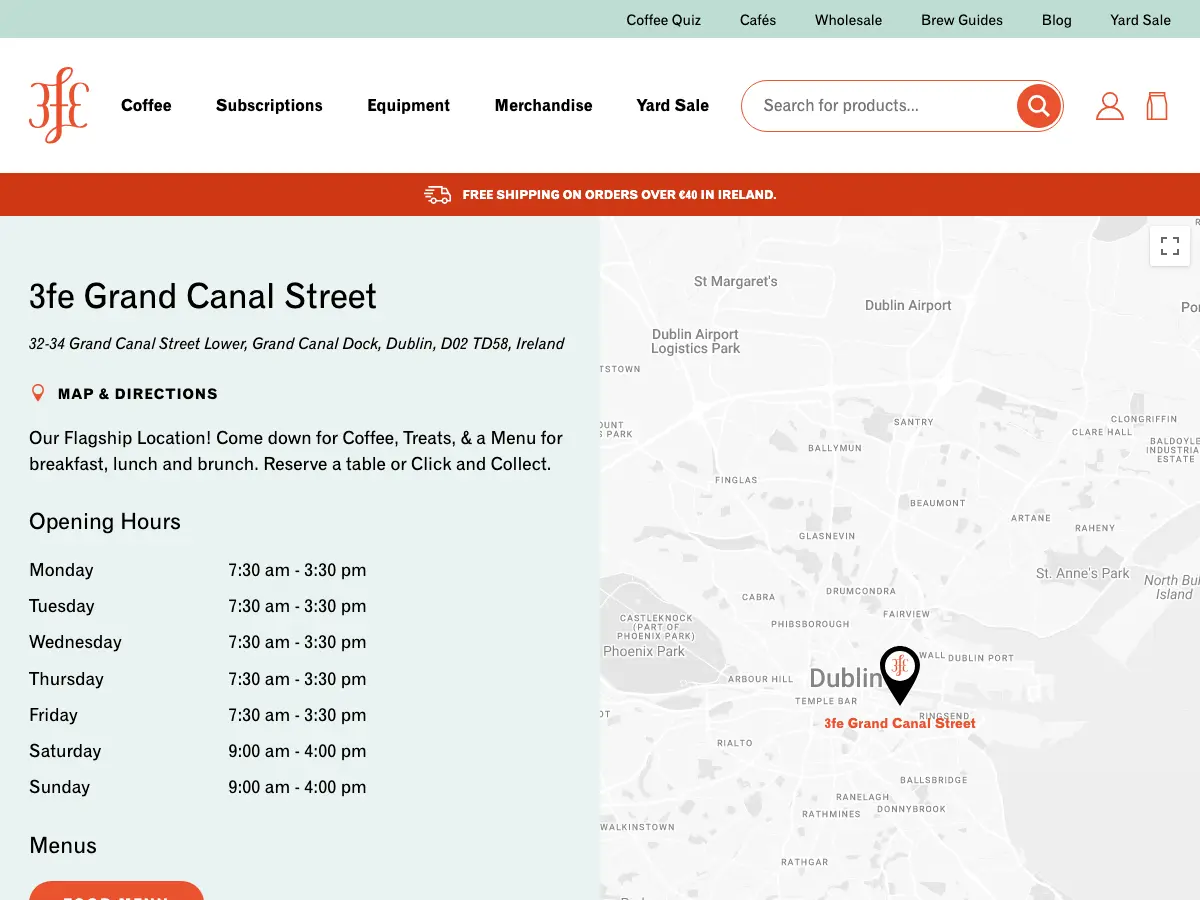Click the Food Menu button

coord(116,891)
